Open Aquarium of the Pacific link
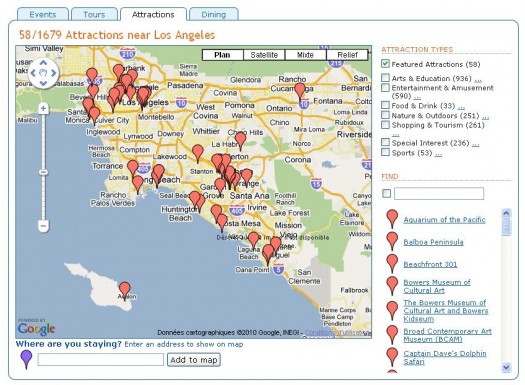This screenshot has height=385, width=525. (444, 220)
